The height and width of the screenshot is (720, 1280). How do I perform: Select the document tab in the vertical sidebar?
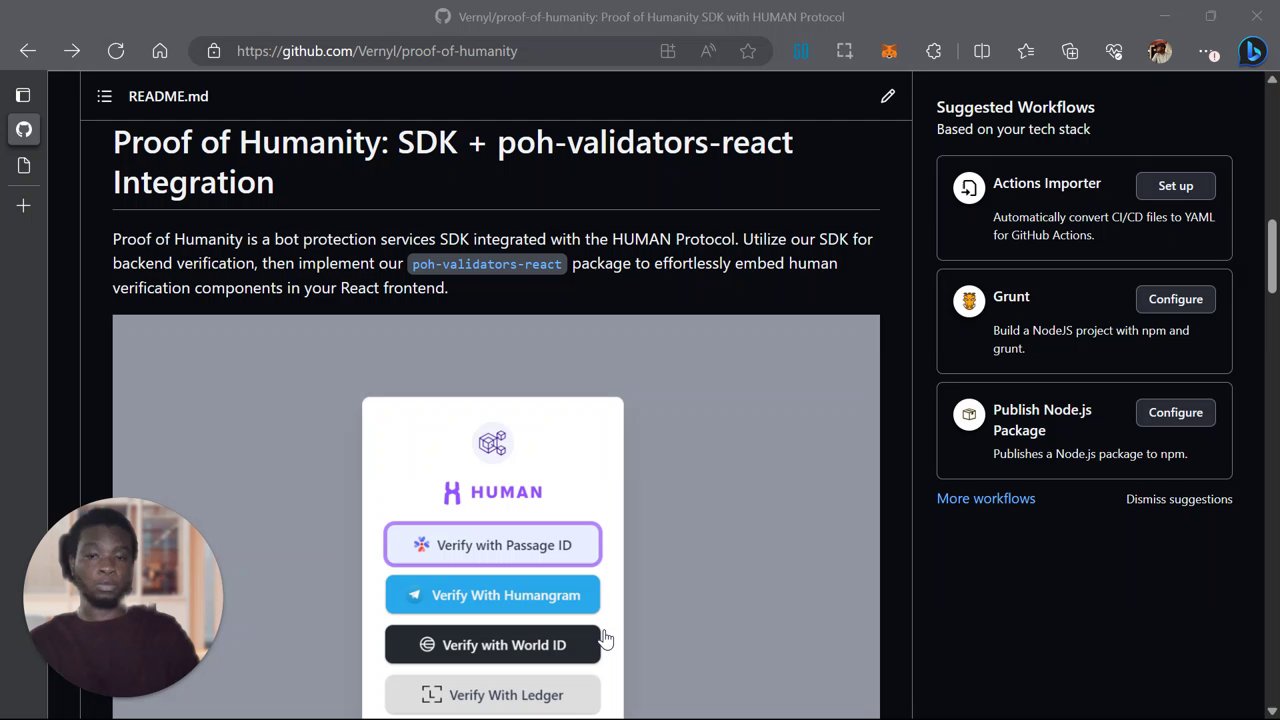(24, 165)
